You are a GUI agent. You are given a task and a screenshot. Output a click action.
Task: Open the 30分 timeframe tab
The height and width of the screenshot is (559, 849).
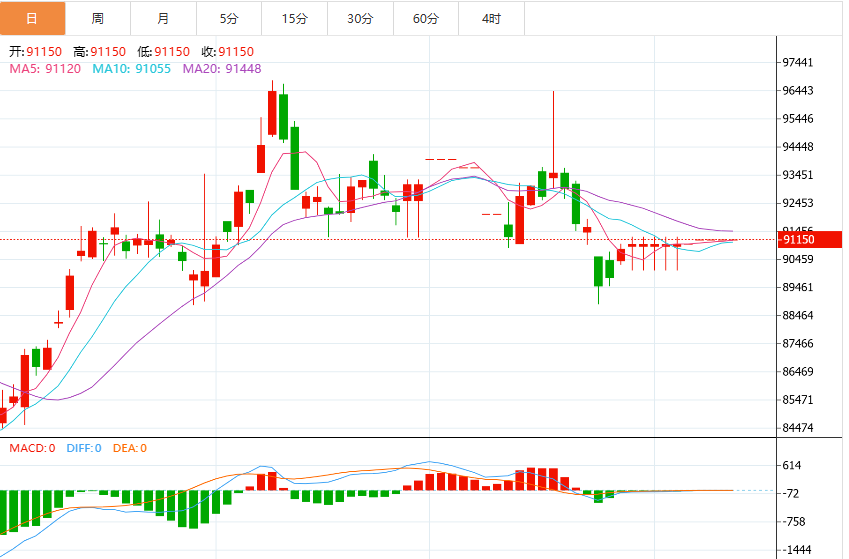point(360,18)
